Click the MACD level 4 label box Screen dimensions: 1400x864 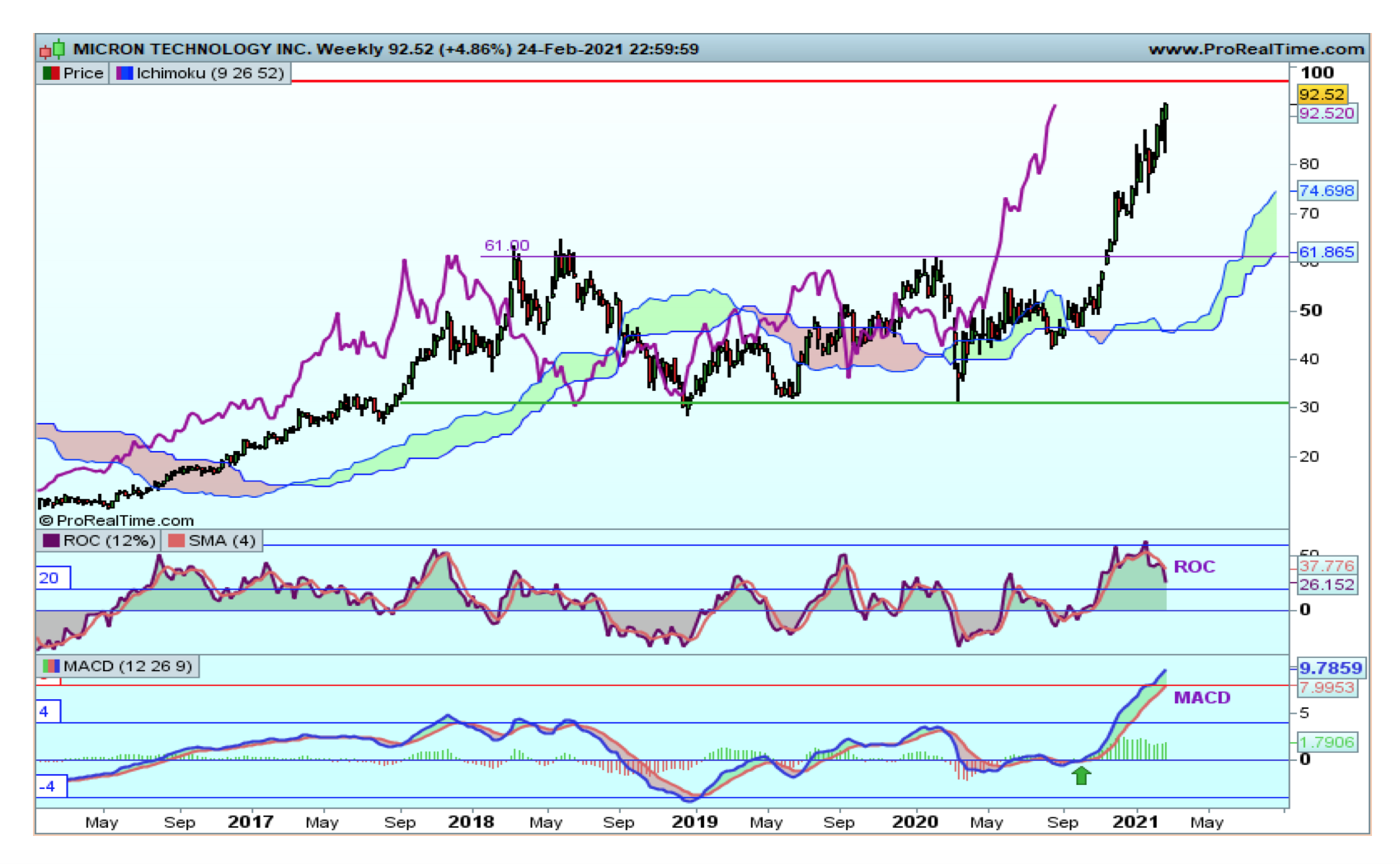[48, 711]
